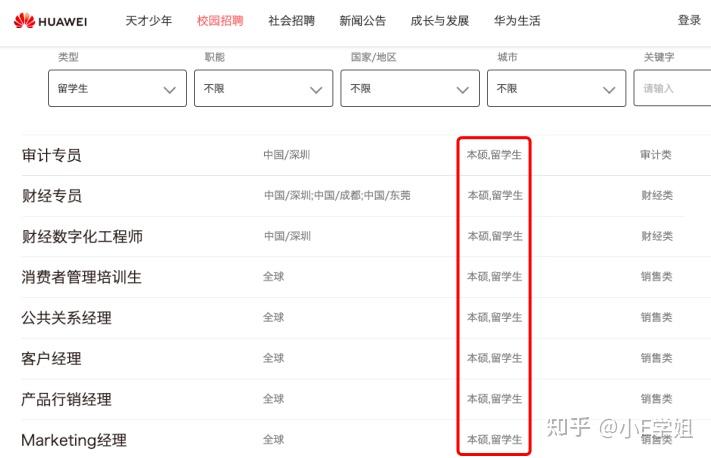The height and width of the screenshot is (458, 711).
Task: Open the 审计专员 job listing
Action: click(x=51, y=155)
